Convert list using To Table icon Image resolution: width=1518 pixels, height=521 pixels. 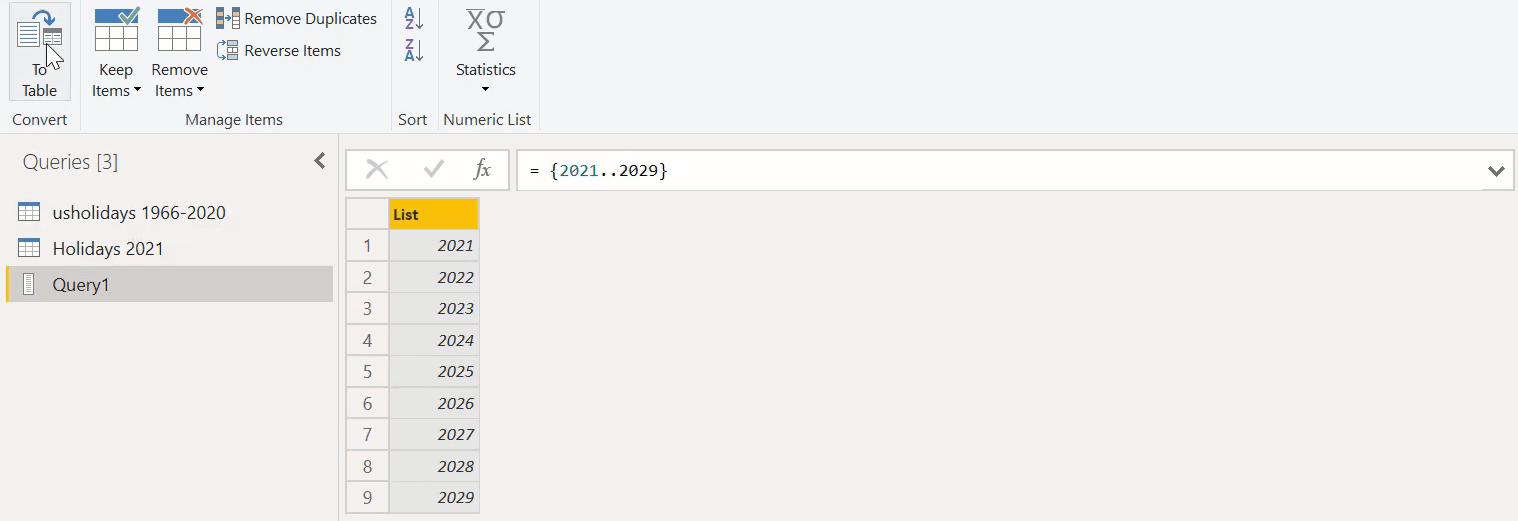(x=40, y=52)
